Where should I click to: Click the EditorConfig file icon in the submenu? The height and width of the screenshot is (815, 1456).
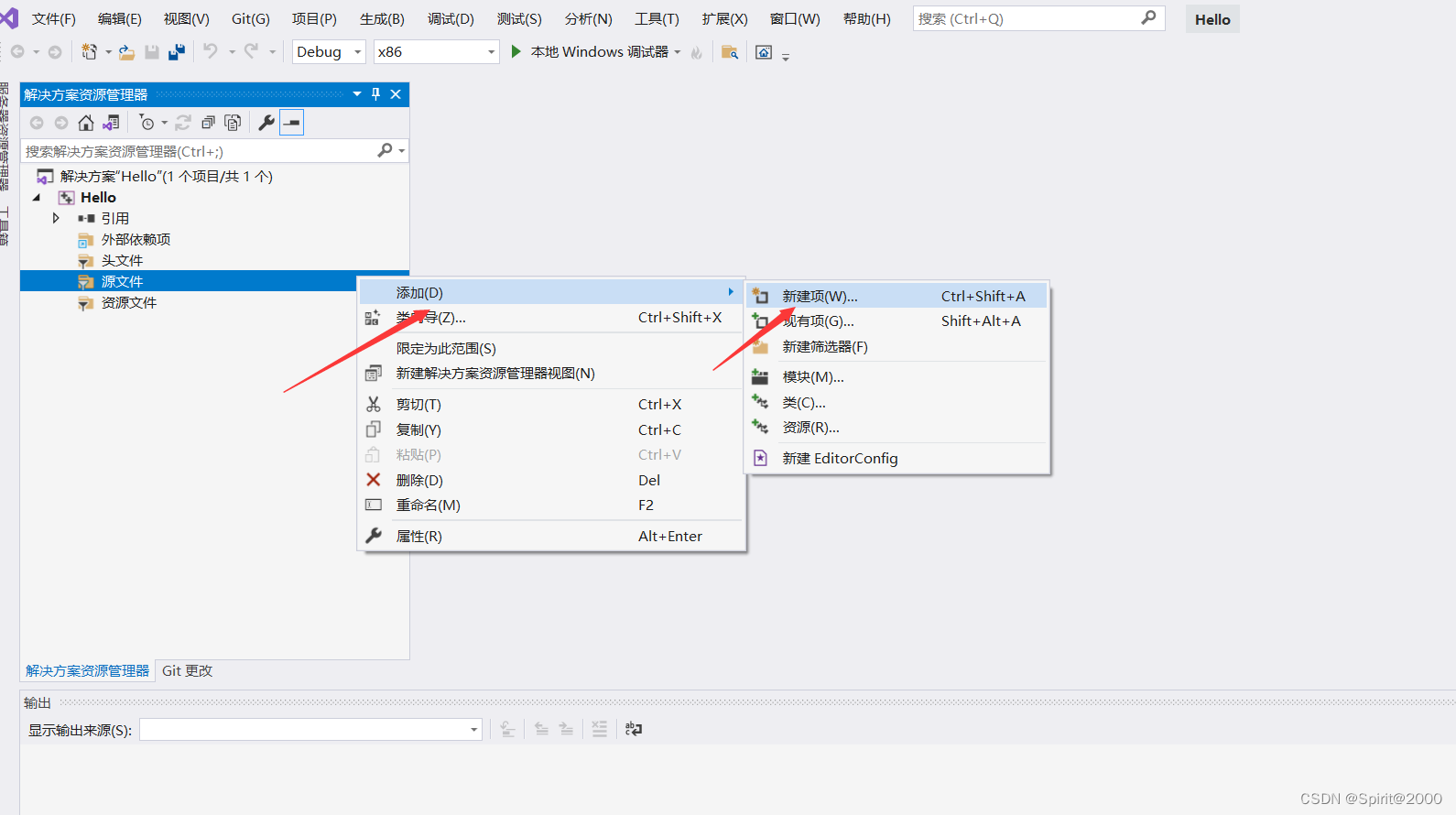[760, 458]
